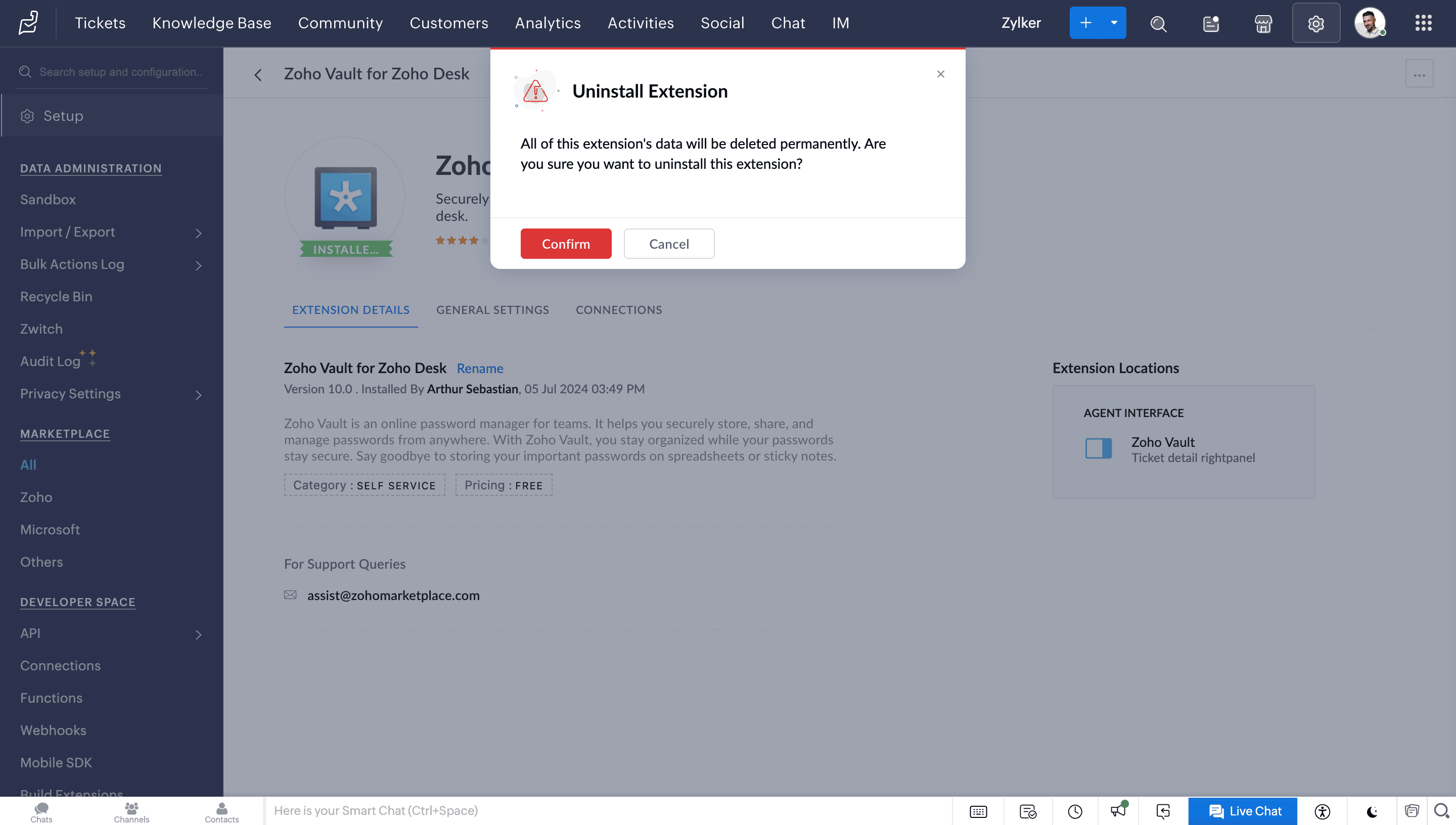This screenshot has height=825, width=1456.
Task: Click the Rename link
Action: click(480, 369)
